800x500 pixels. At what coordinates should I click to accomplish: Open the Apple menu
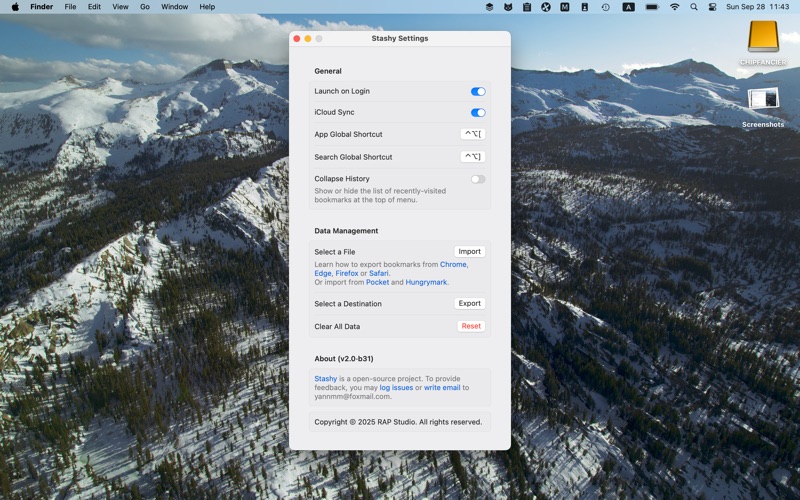15,7
